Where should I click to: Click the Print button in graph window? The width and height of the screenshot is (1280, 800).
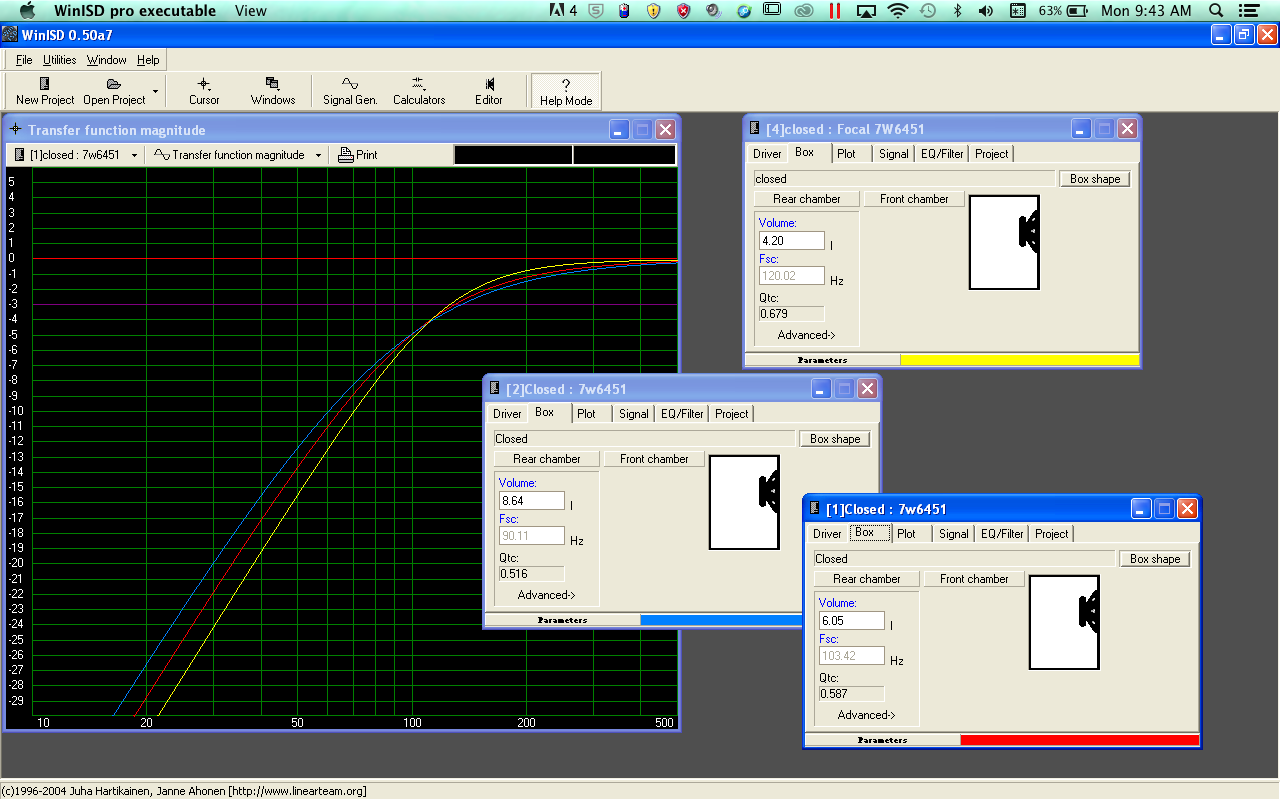click(x=358, y=155)
